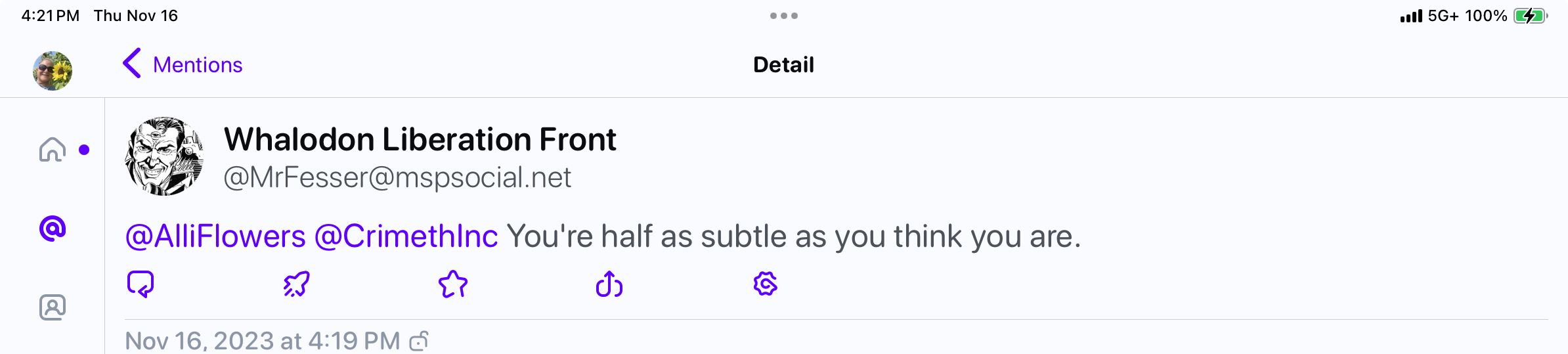
Task: Open the @AlliFlowers mention link
Action: [215, 236]
